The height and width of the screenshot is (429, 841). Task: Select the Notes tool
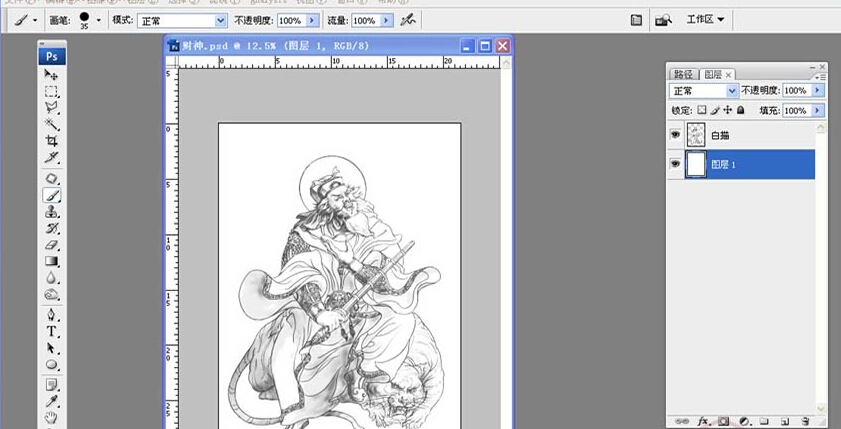[51, 384]
